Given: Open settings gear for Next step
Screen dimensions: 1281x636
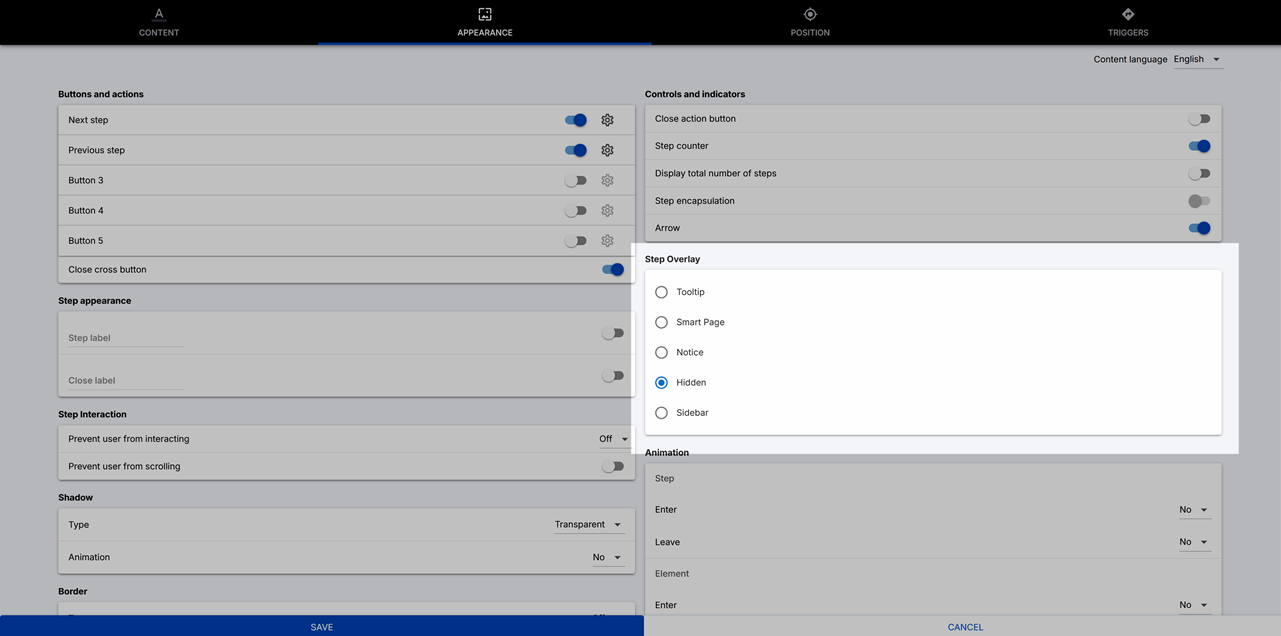Looking at the screenshot, I should click(x=607, y=120).
